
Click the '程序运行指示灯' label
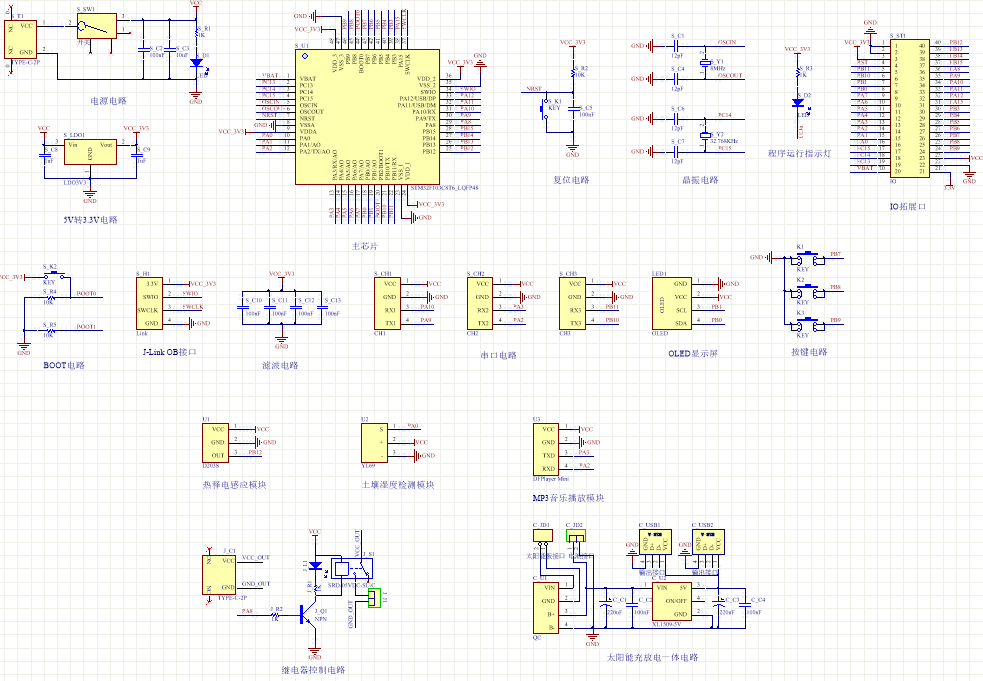799,154
